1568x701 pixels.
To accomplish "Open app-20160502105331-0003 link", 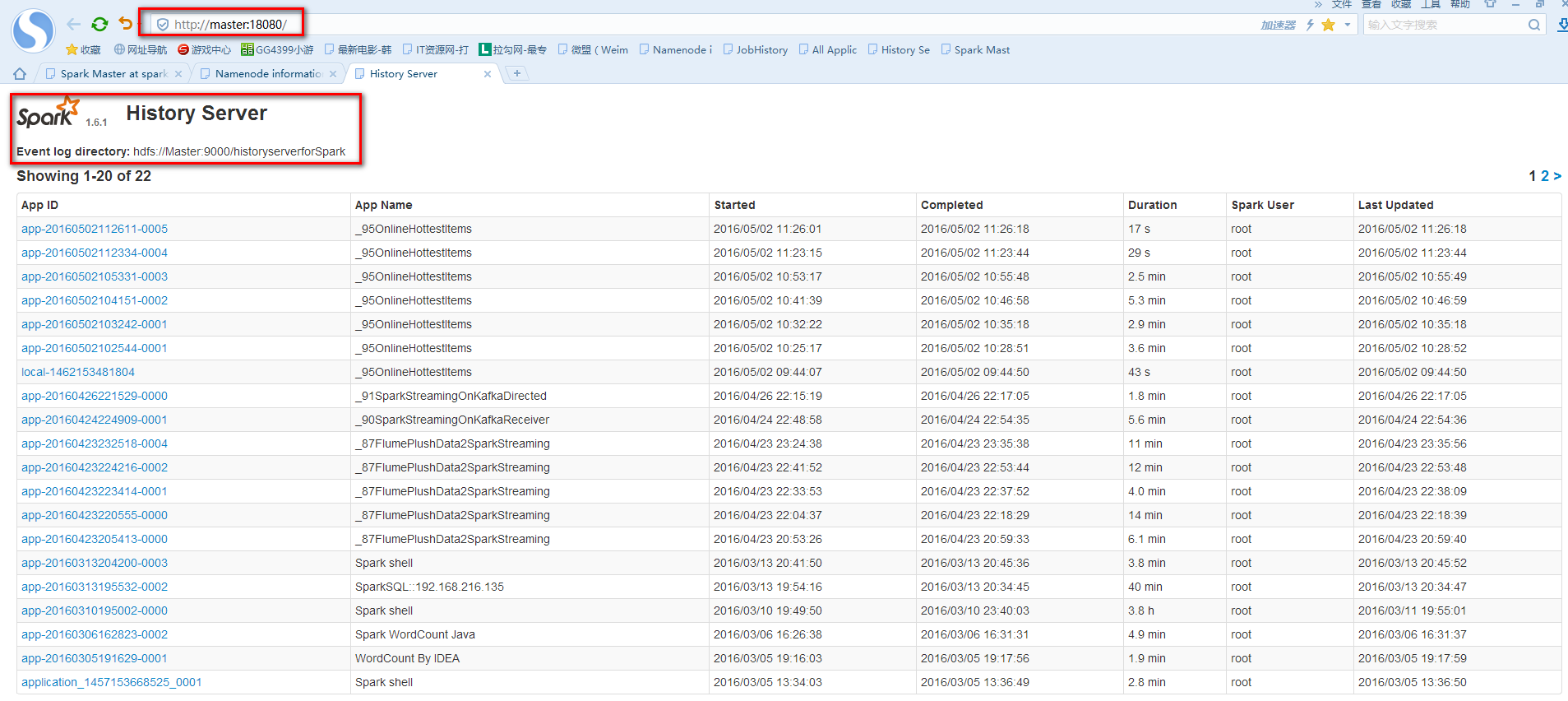I will pyautogui.click(x=95, y=276).
